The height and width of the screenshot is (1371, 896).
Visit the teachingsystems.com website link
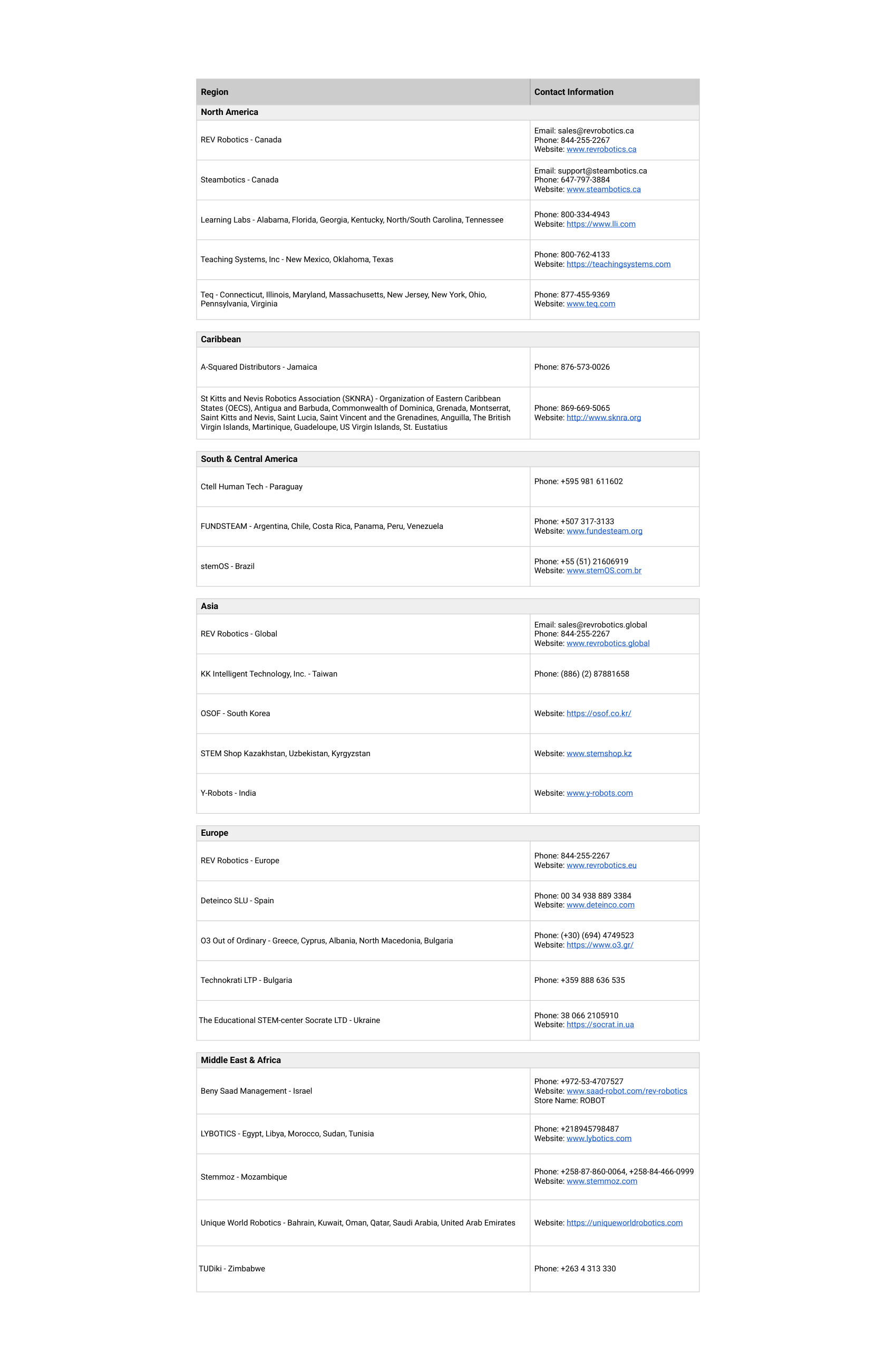coord(618,264)
